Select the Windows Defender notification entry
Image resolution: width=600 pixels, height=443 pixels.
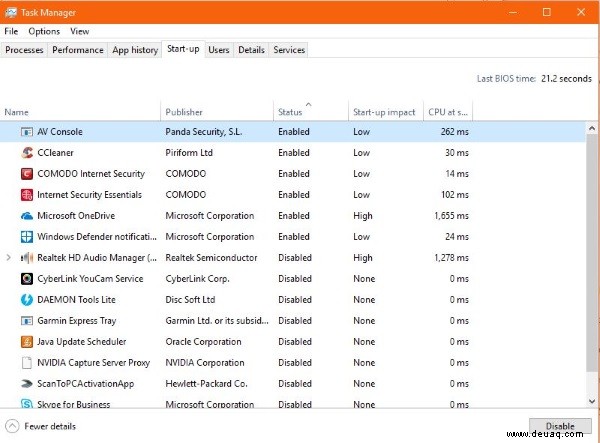pos(97,237)
